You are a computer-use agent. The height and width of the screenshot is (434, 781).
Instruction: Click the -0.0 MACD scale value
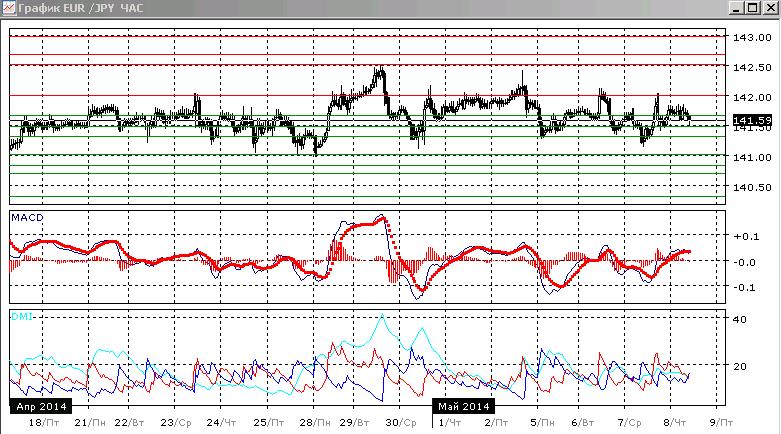click(x=746, y=262)
